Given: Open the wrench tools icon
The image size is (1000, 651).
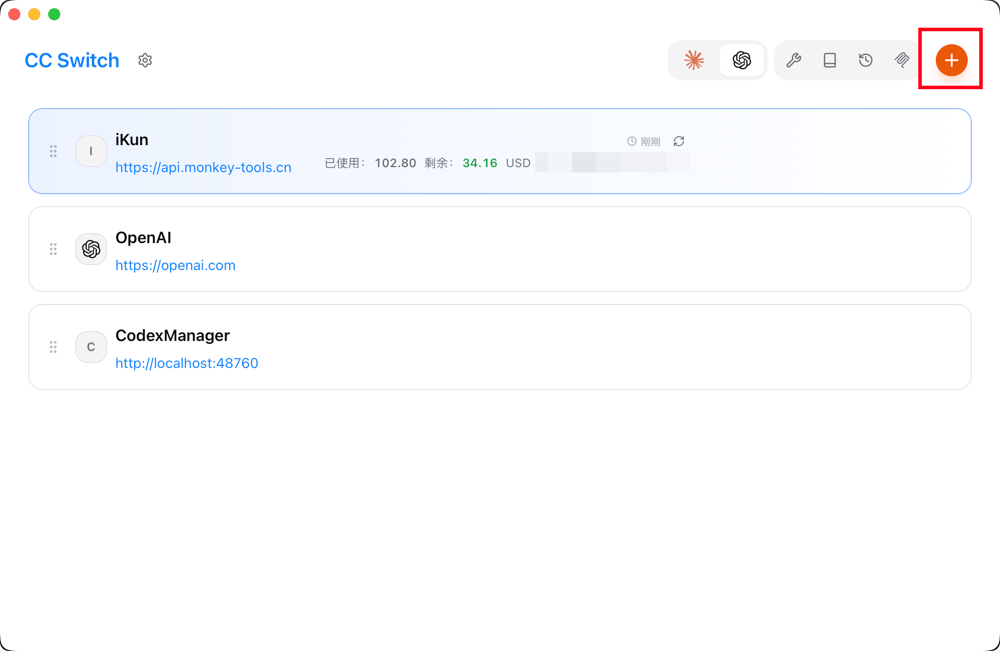Looking at the screenshot, I should point(793,60).
